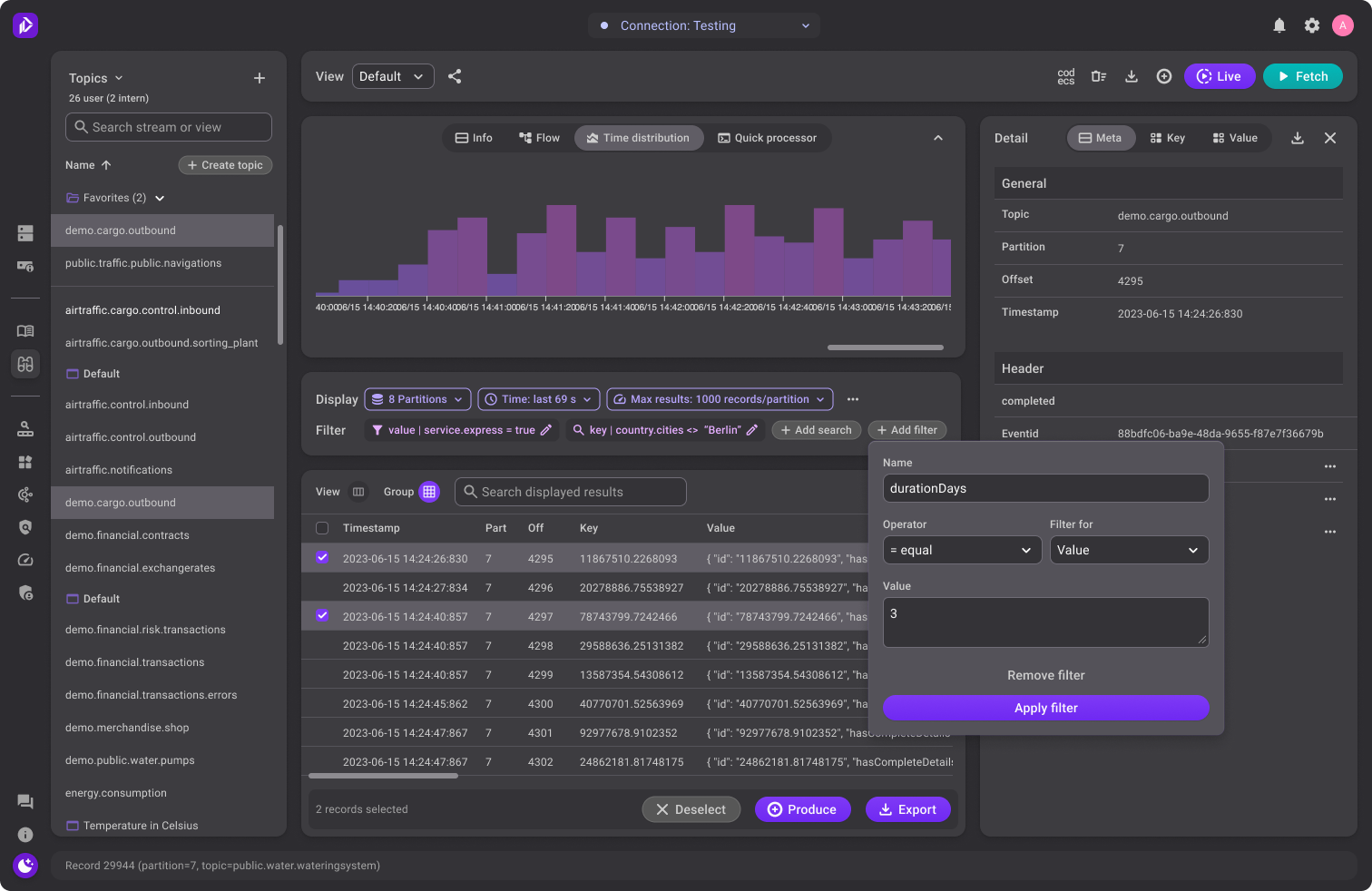Click the circled plus icon in the toolbar

pos(1164,76)
